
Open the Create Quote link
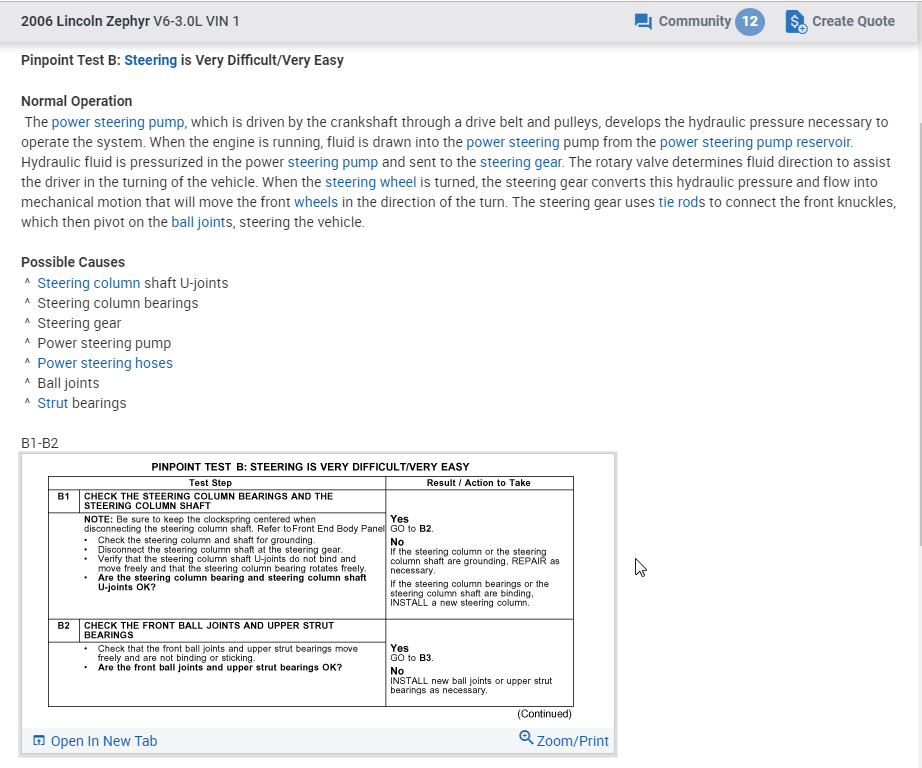(853, 21)
